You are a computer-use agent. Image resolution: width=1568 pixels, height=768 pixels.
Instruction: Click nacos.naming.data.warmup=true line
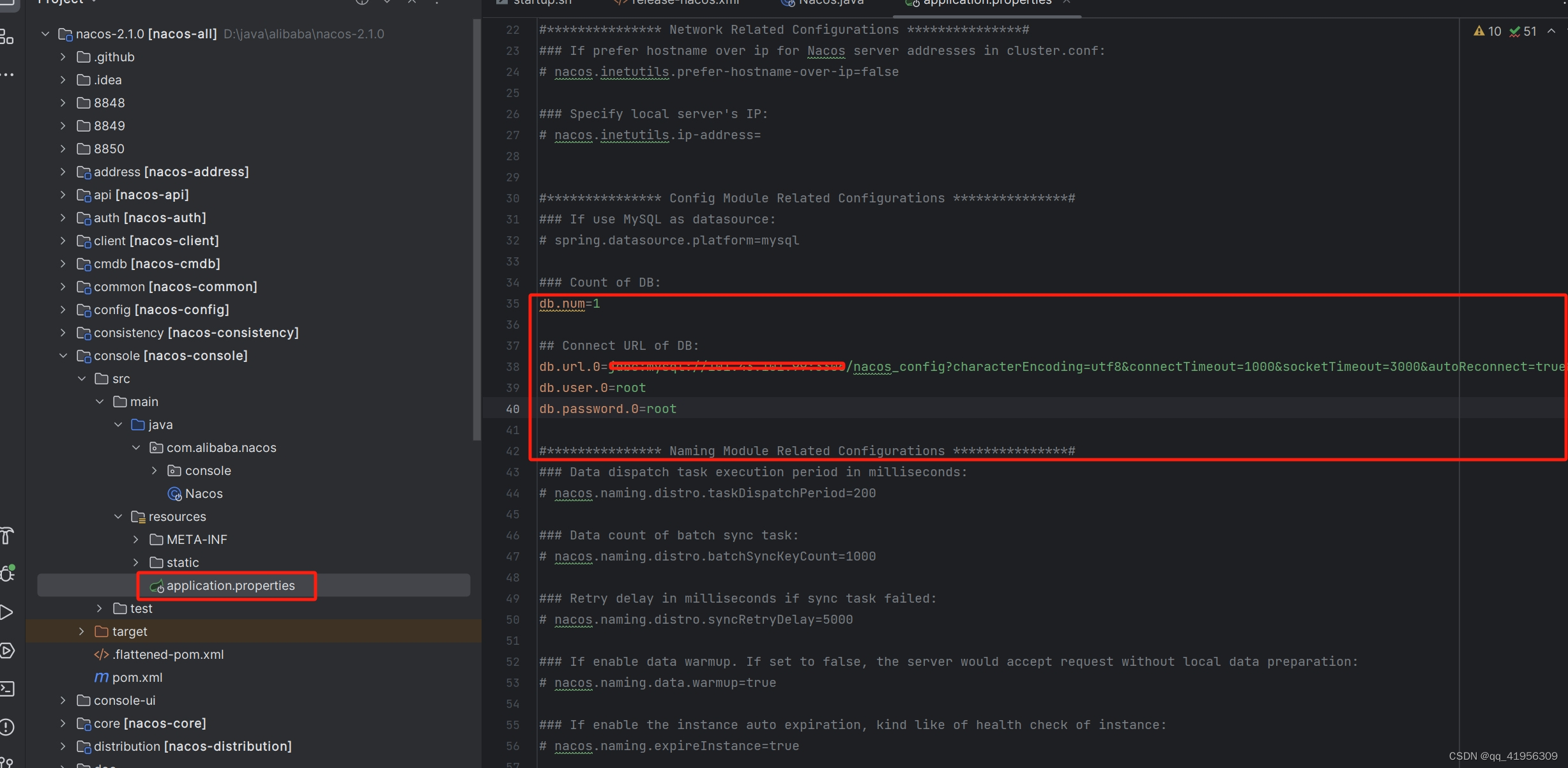click(x=658, y=683)
